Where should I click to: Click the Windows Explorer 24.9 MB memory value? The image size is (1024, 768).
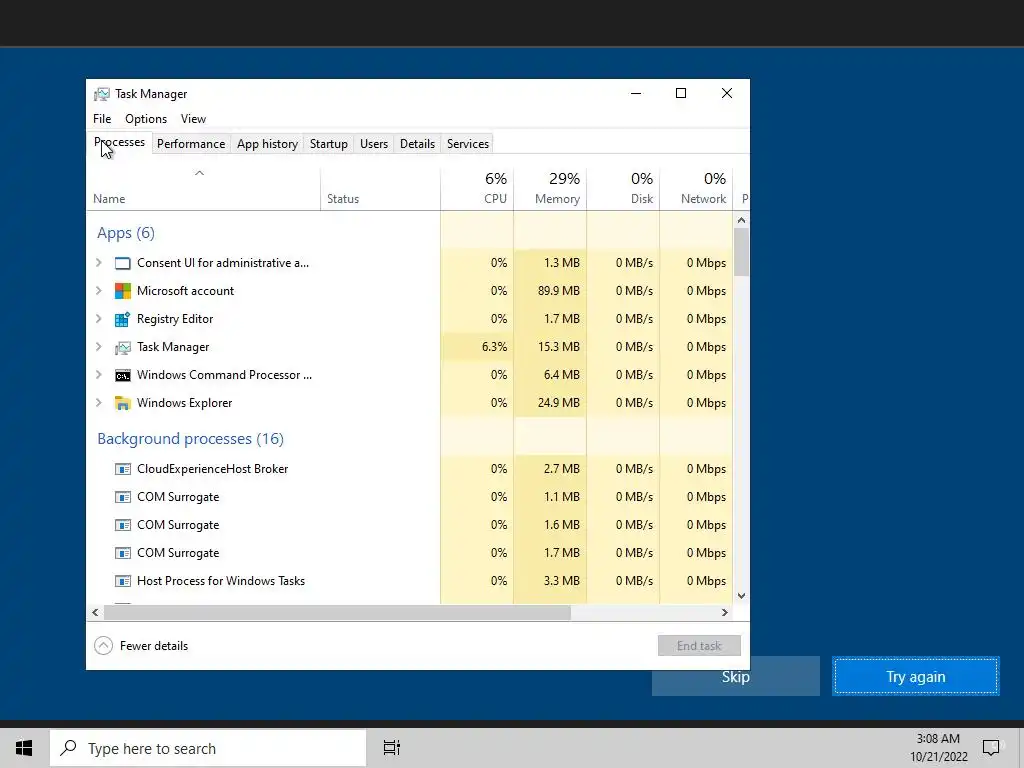[x=558, y=403]
